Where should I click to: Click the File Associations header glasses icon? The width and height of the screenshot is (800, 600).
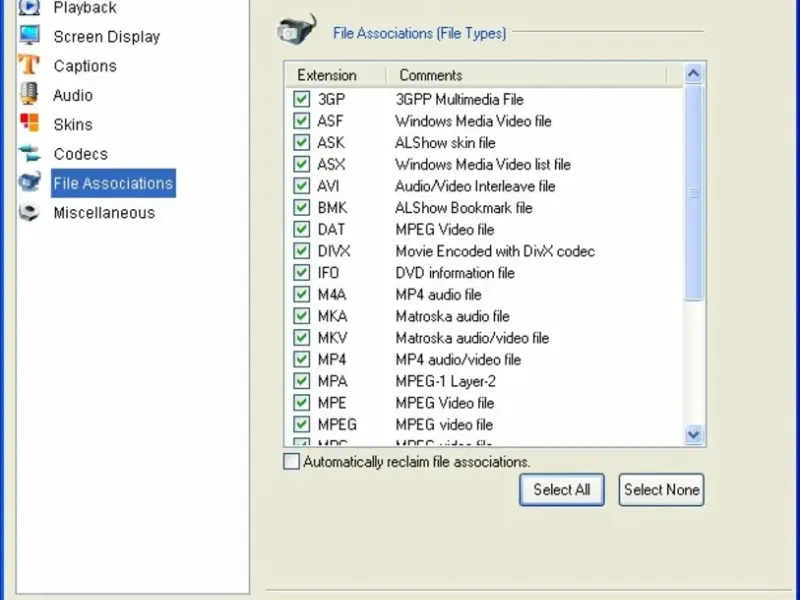pos(297,30)
